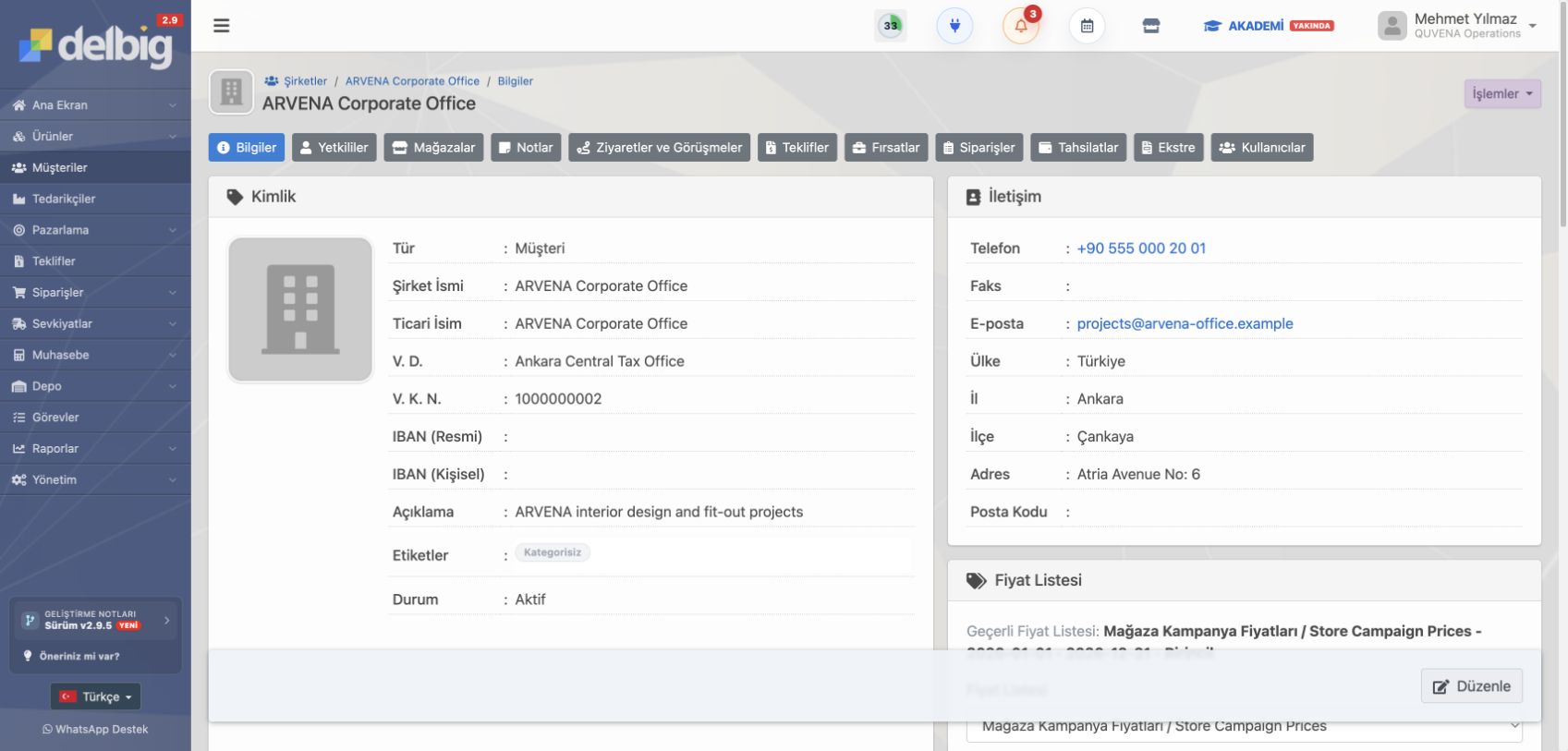Toggle the hamburger sidebar menu

222,26
